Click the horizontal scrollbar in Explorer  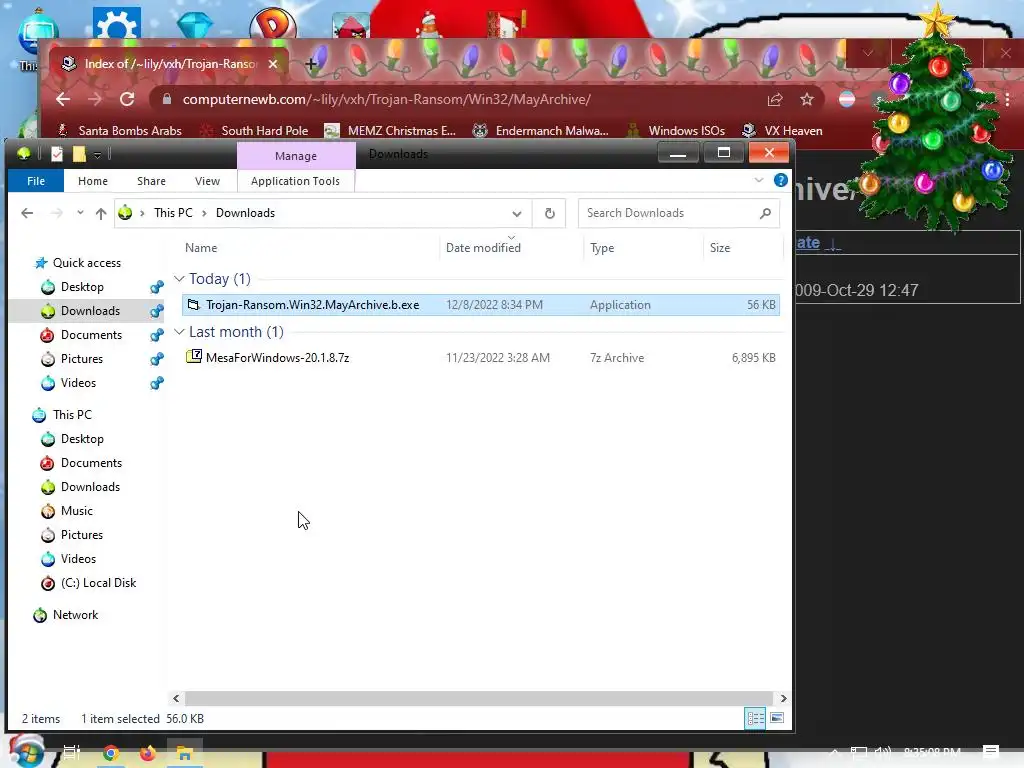point(479,698)
